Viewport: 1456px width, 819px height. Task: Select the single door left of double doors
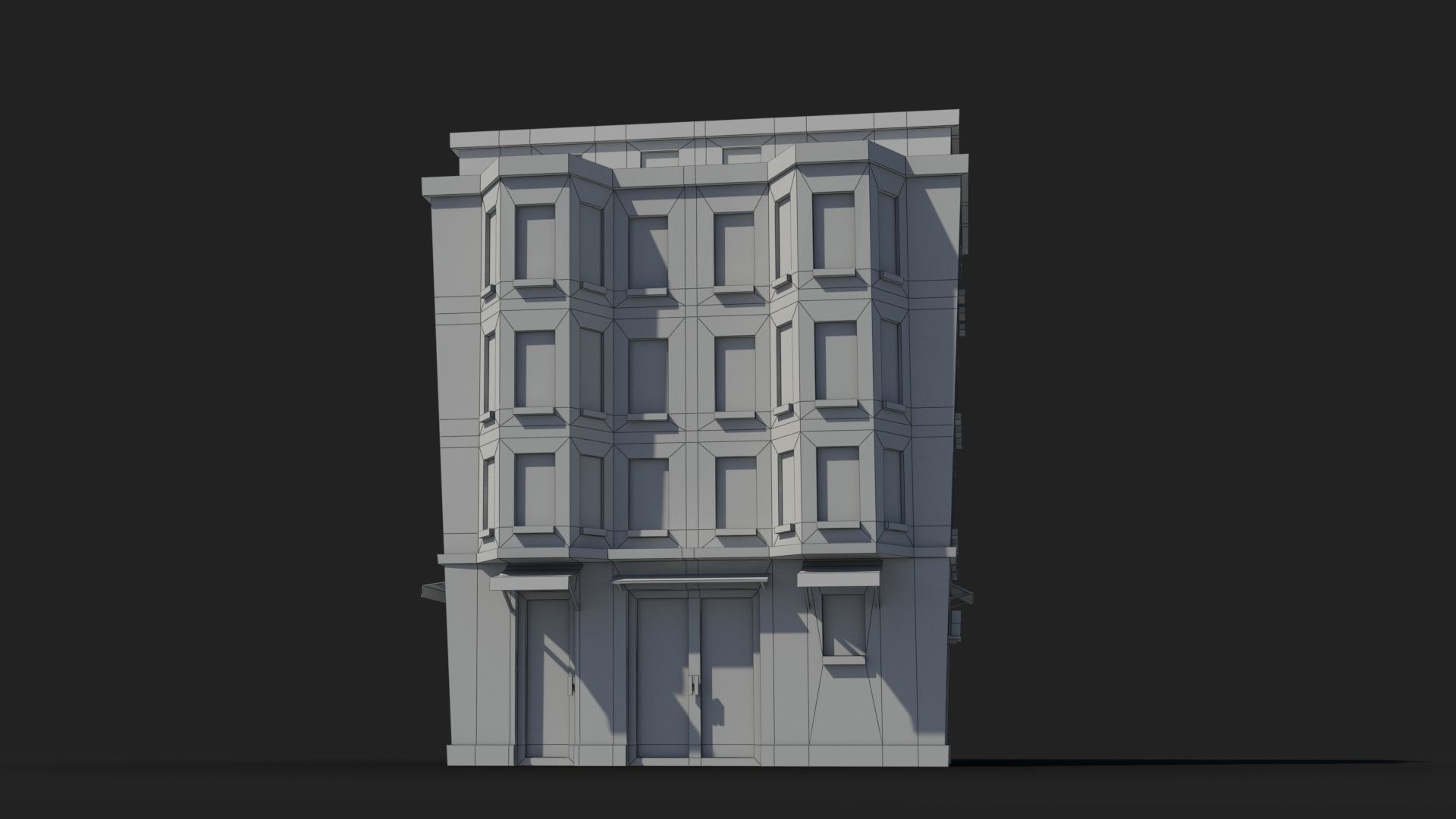click(547, 679)
